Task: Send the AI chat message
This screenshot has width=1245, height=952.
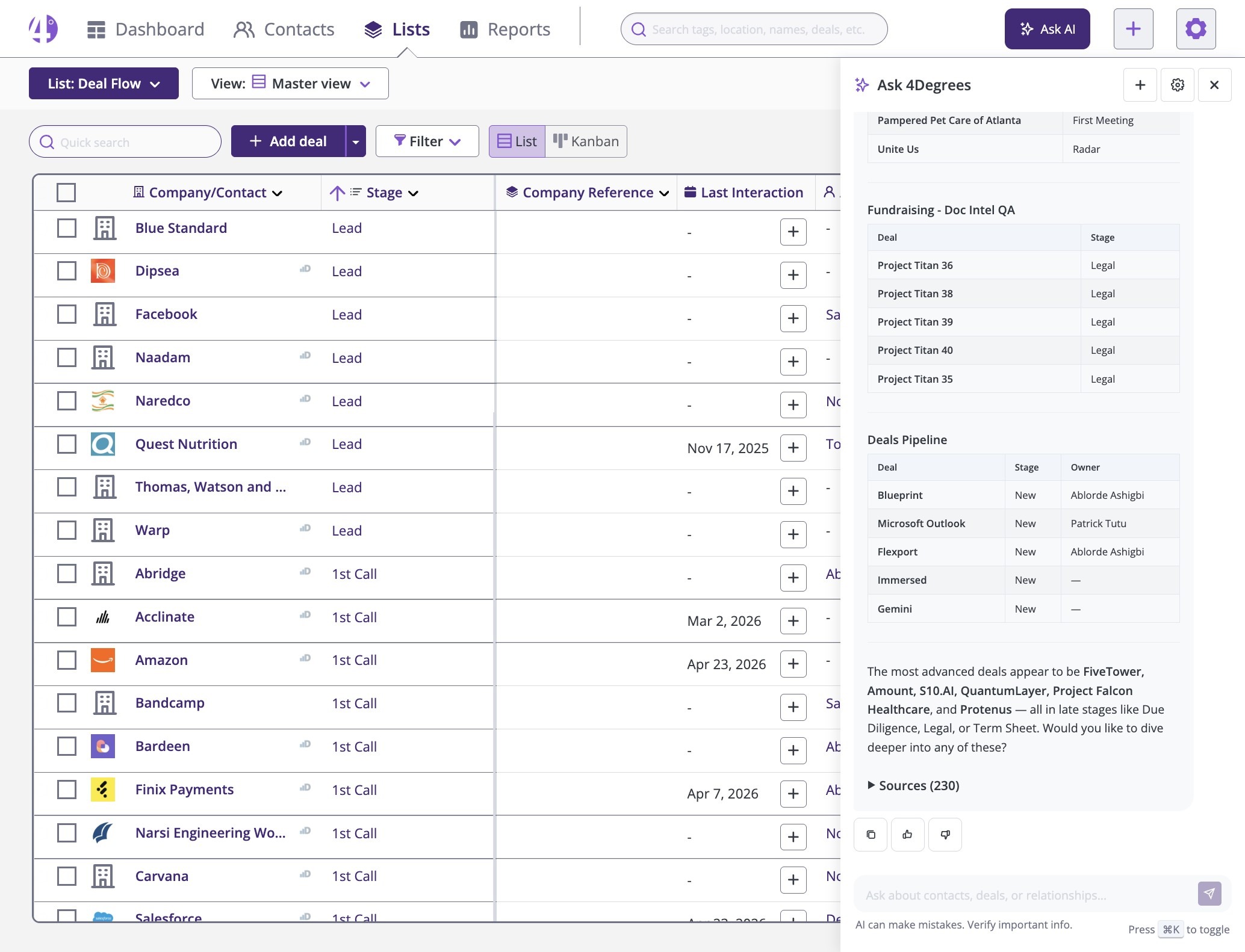Action: click(x=1209, y=894)
